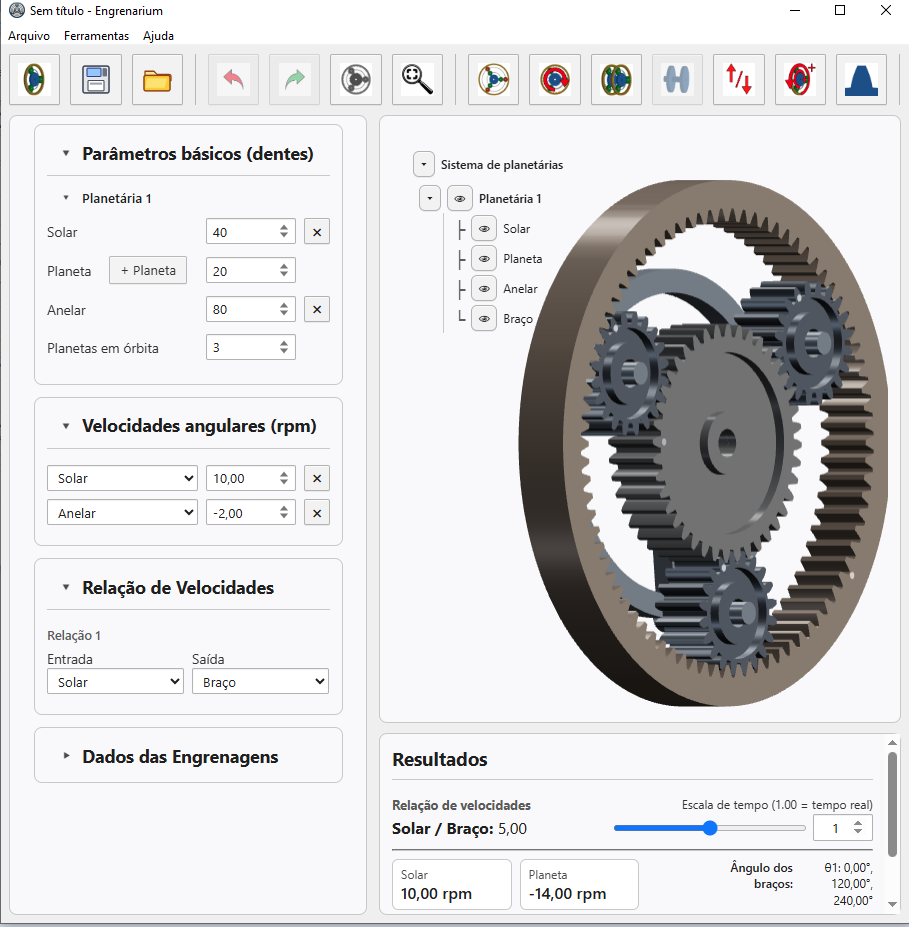
Task: Click the Planeta -14,00 rpm result card
Action: (579, 884)
